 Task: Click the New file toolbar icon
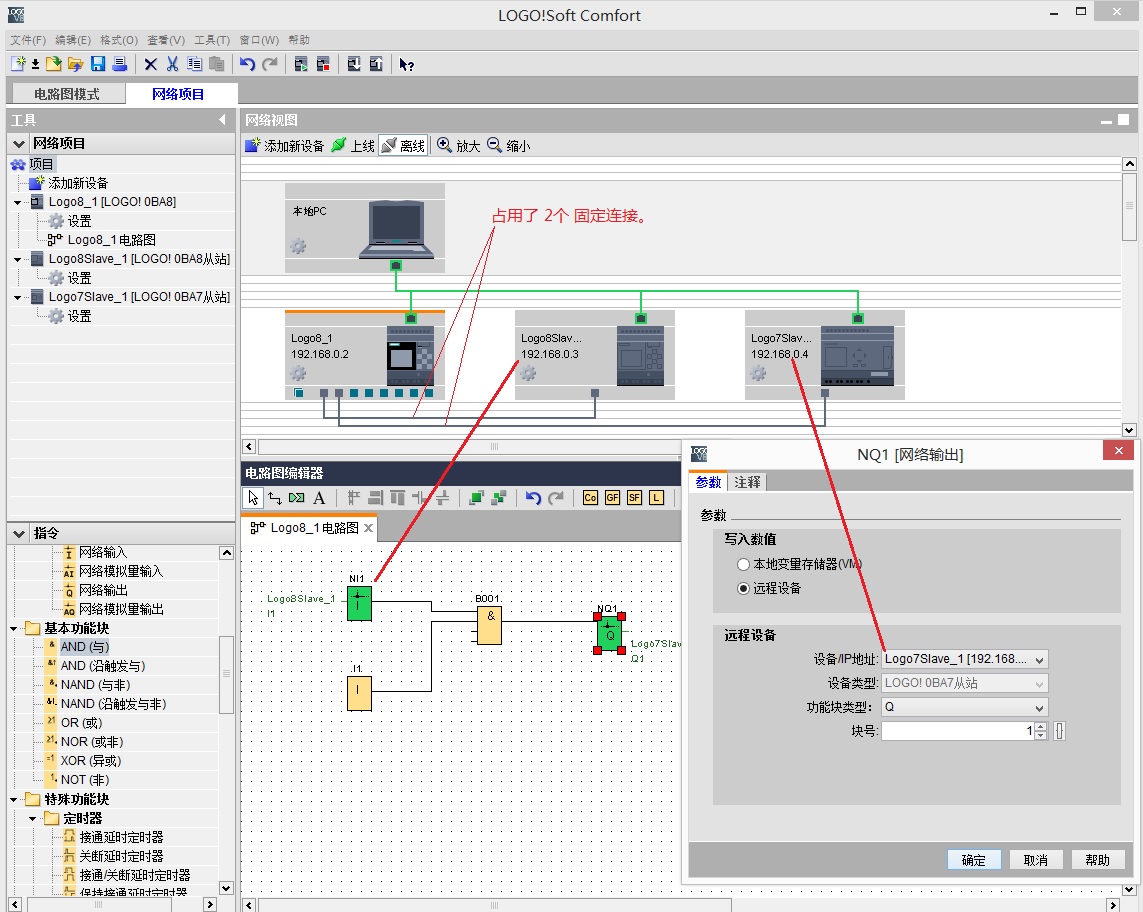[x=18, y=64]
